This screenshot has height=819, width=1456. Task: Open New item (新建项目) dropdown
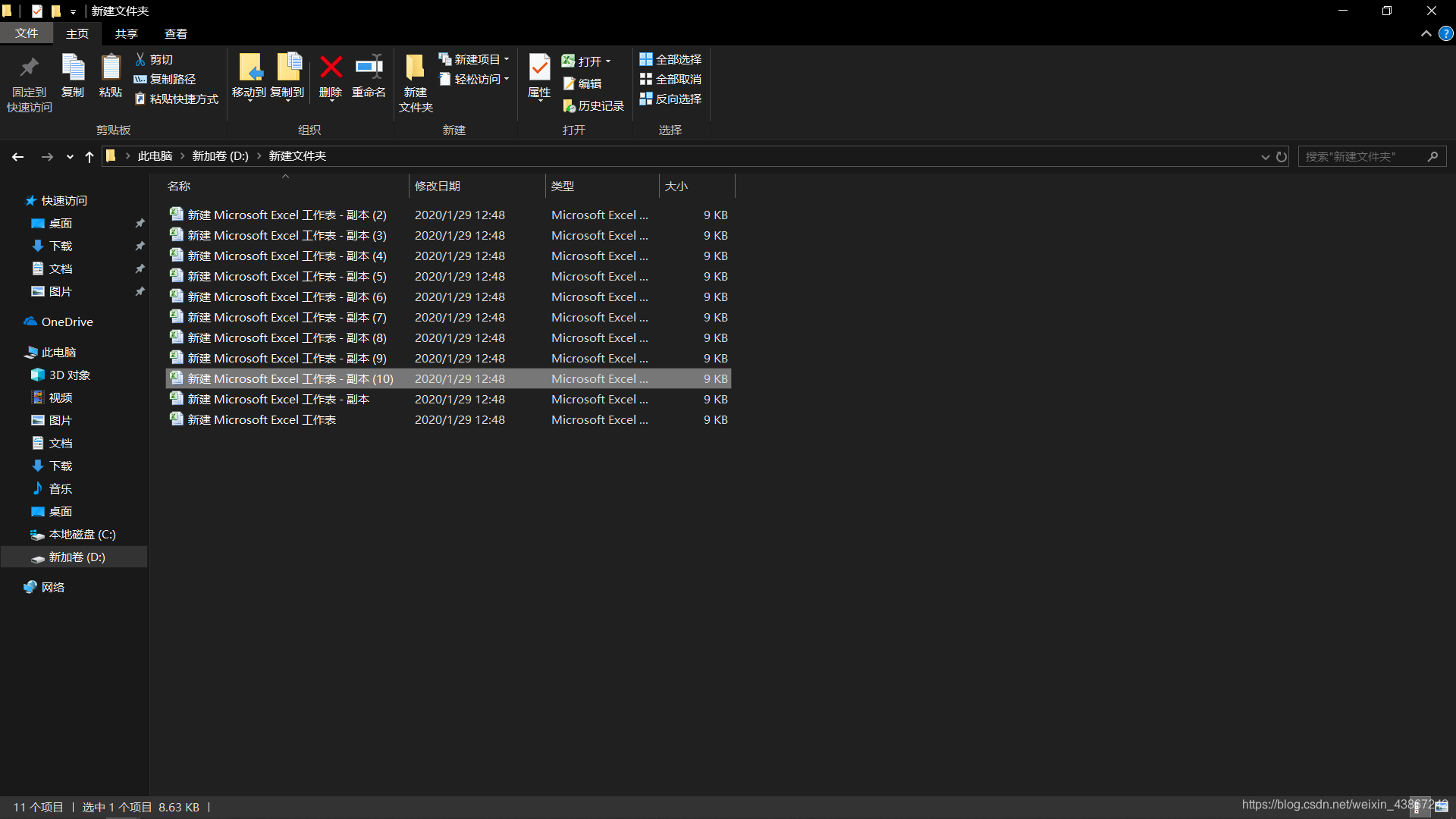click(x=474, y=59)
